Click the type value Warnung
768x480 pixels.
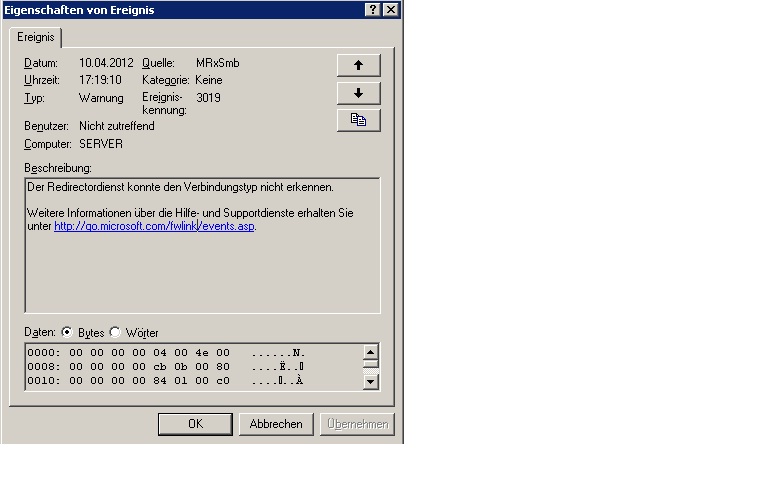coord(101,98)
